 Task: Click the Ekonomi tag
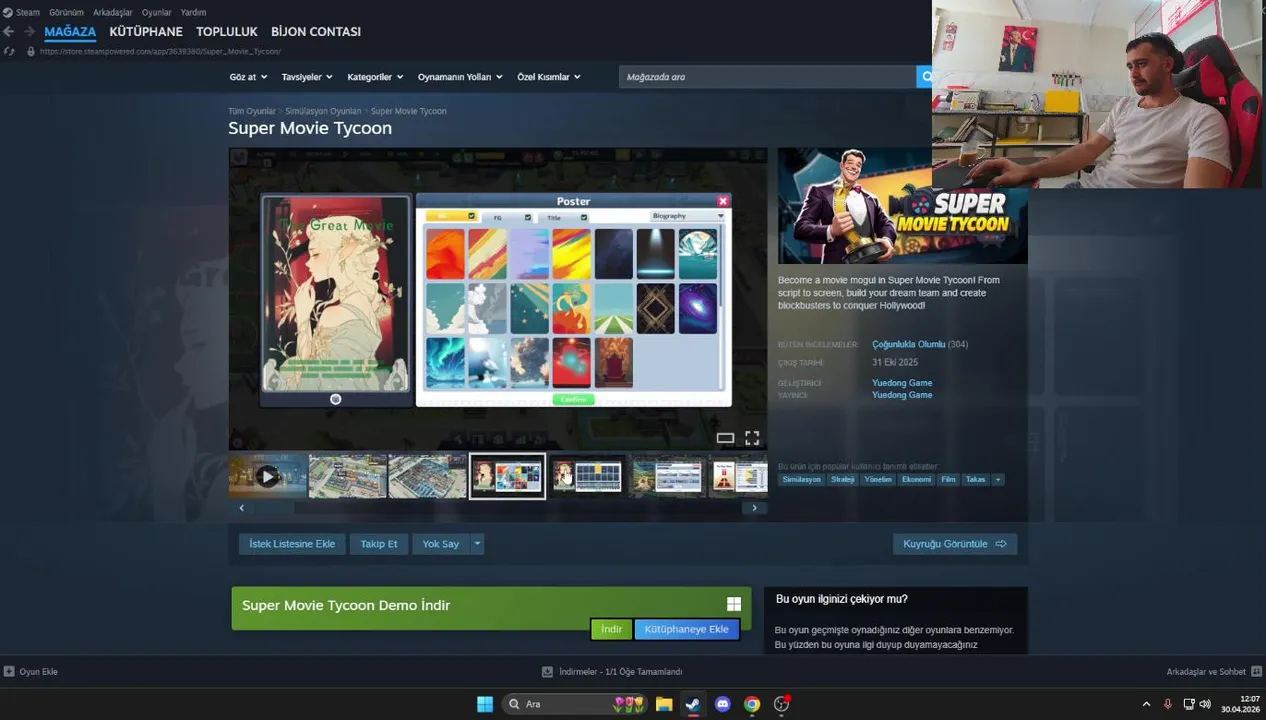[916, 480]
